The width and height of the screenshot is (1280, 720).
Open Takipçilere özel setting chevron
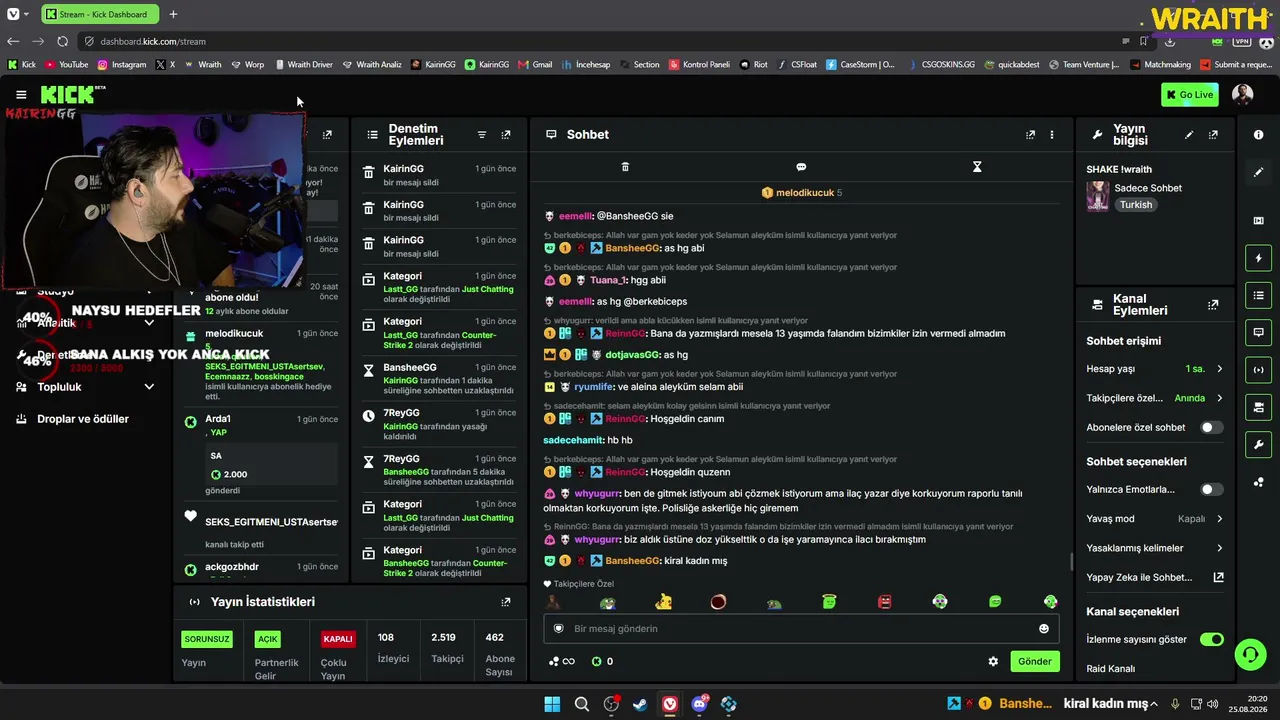1219,398
